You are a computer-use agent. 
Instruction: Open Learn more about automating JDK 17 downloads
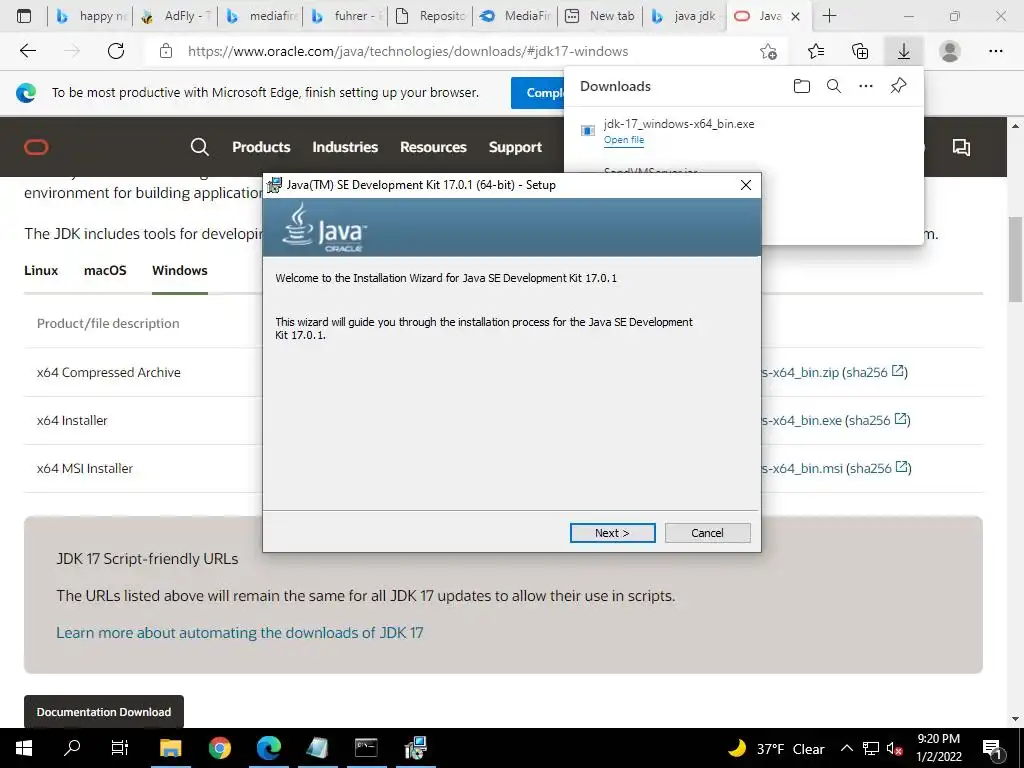(240, 633)
